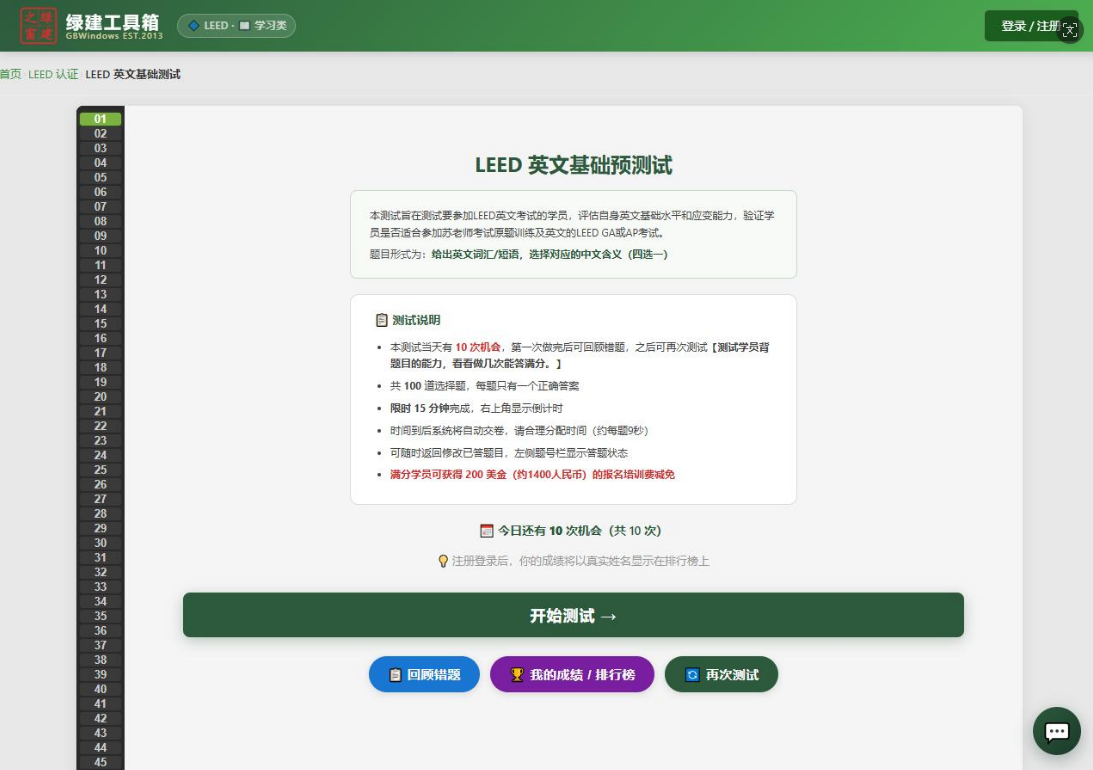Open question 24 from number list
The image size is (1093, 770).
[x=100, y=456]
